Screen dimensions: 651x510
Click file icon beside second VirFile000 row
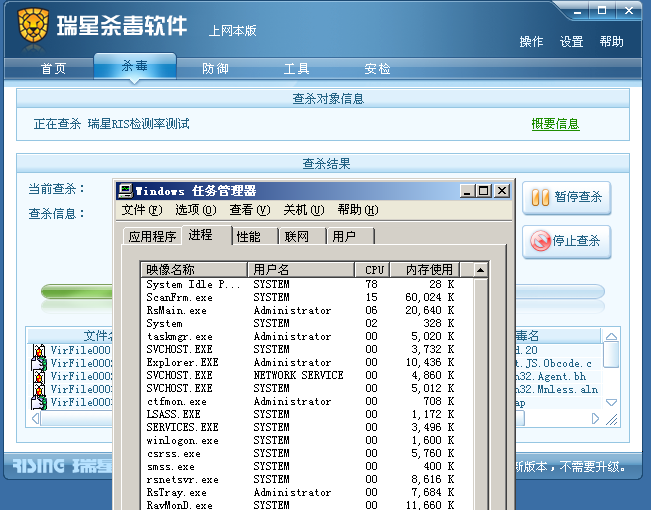coord(39,364)
